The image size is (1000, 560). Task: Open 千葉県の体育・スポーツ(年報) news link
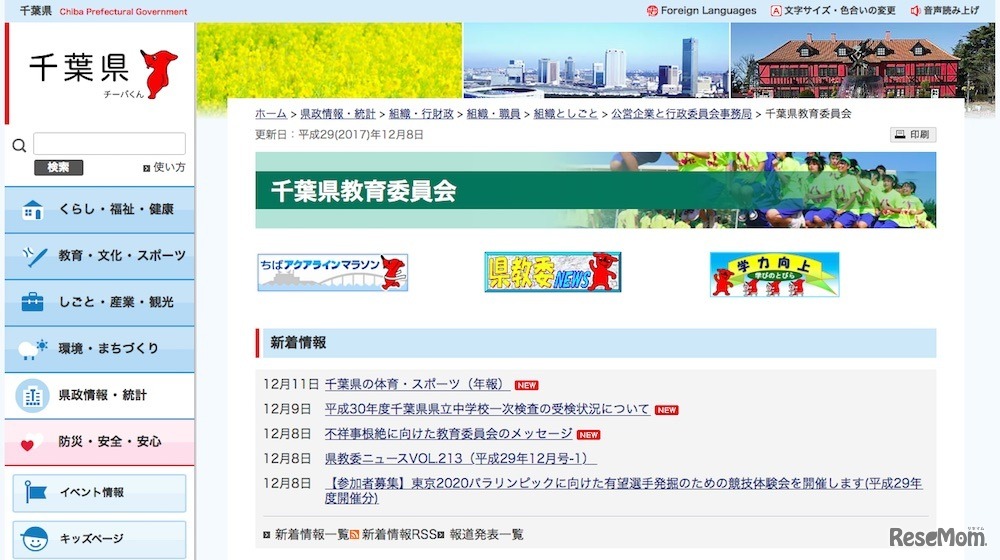[417, 385]
